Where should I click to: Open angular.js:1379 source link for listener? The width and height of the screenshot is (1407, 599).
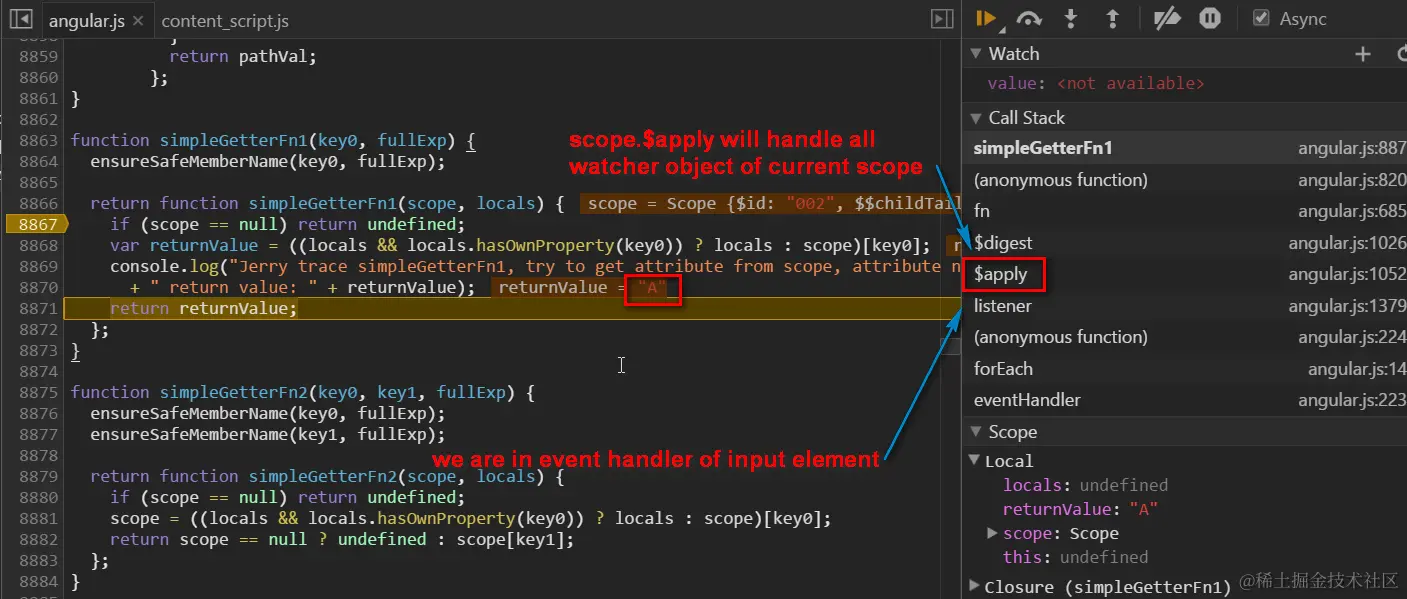[1347, 306]
